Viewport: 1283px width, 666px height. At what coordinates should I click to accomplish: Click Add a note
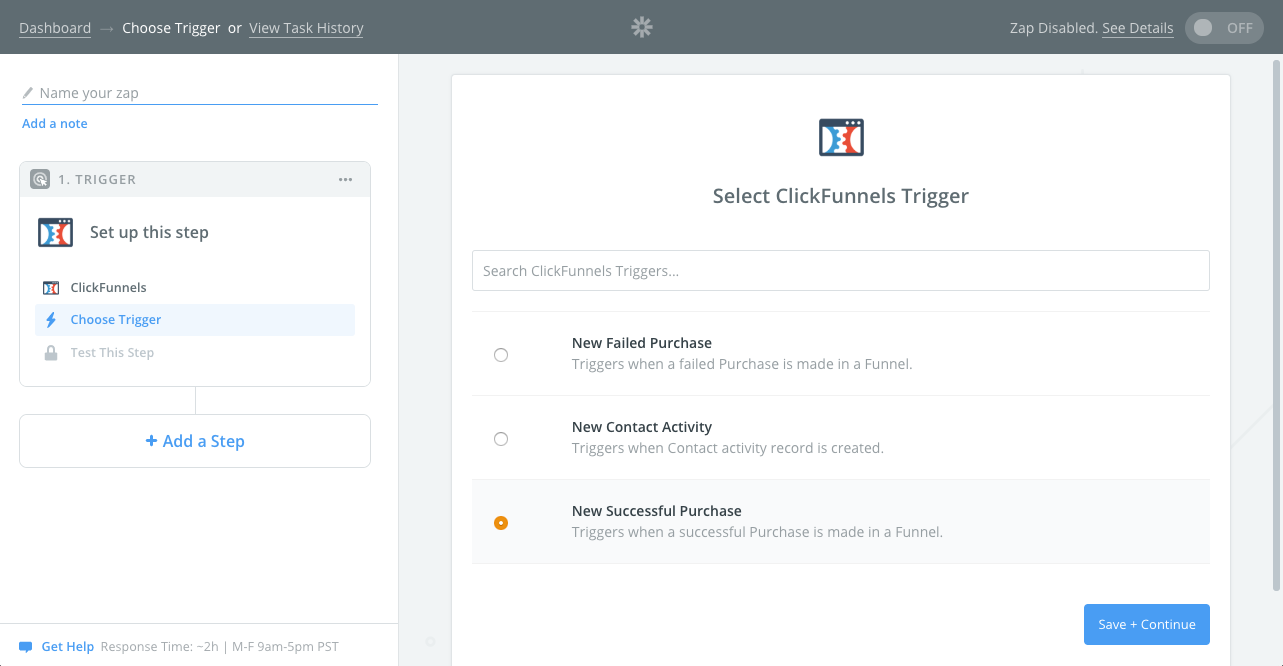coord(55,124)
